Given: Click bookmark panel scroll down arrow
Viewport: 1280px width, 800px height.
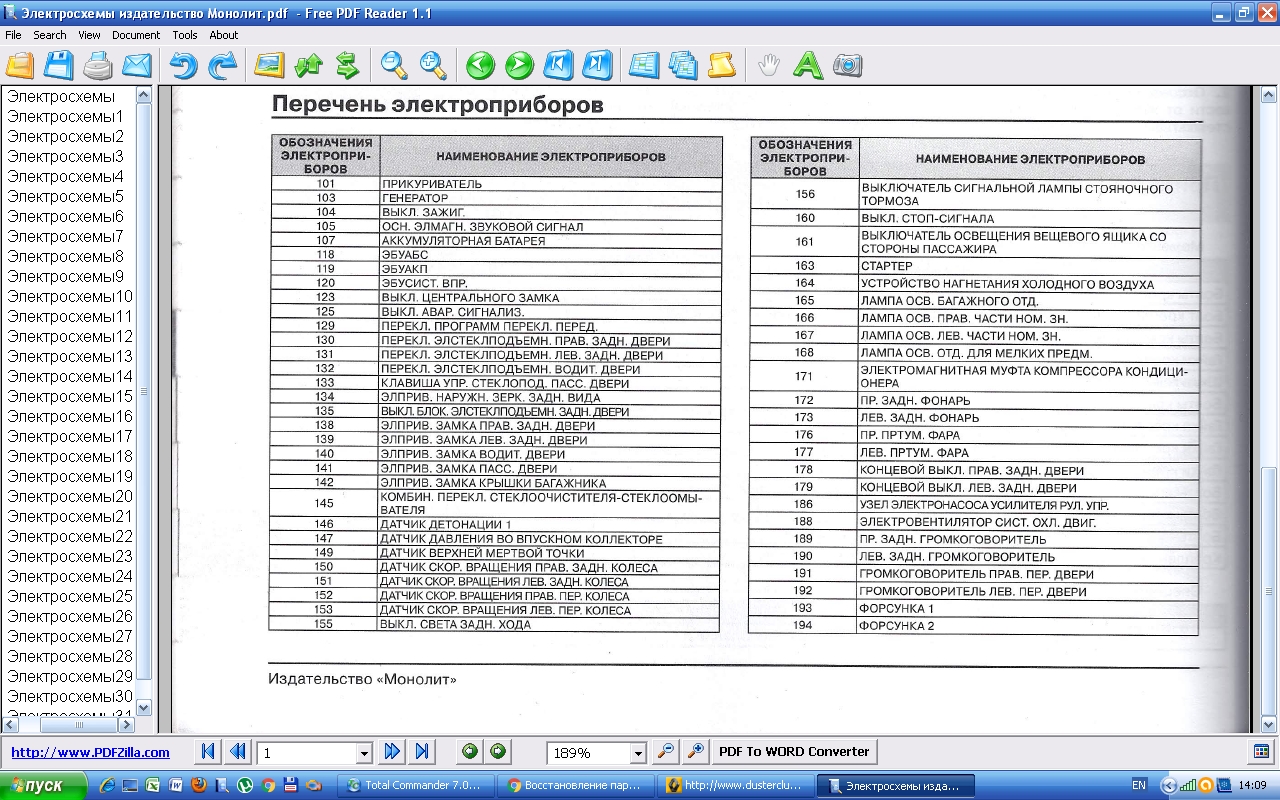Looking at the screenshot, I should pyautogui.click(x=143, y=707).
